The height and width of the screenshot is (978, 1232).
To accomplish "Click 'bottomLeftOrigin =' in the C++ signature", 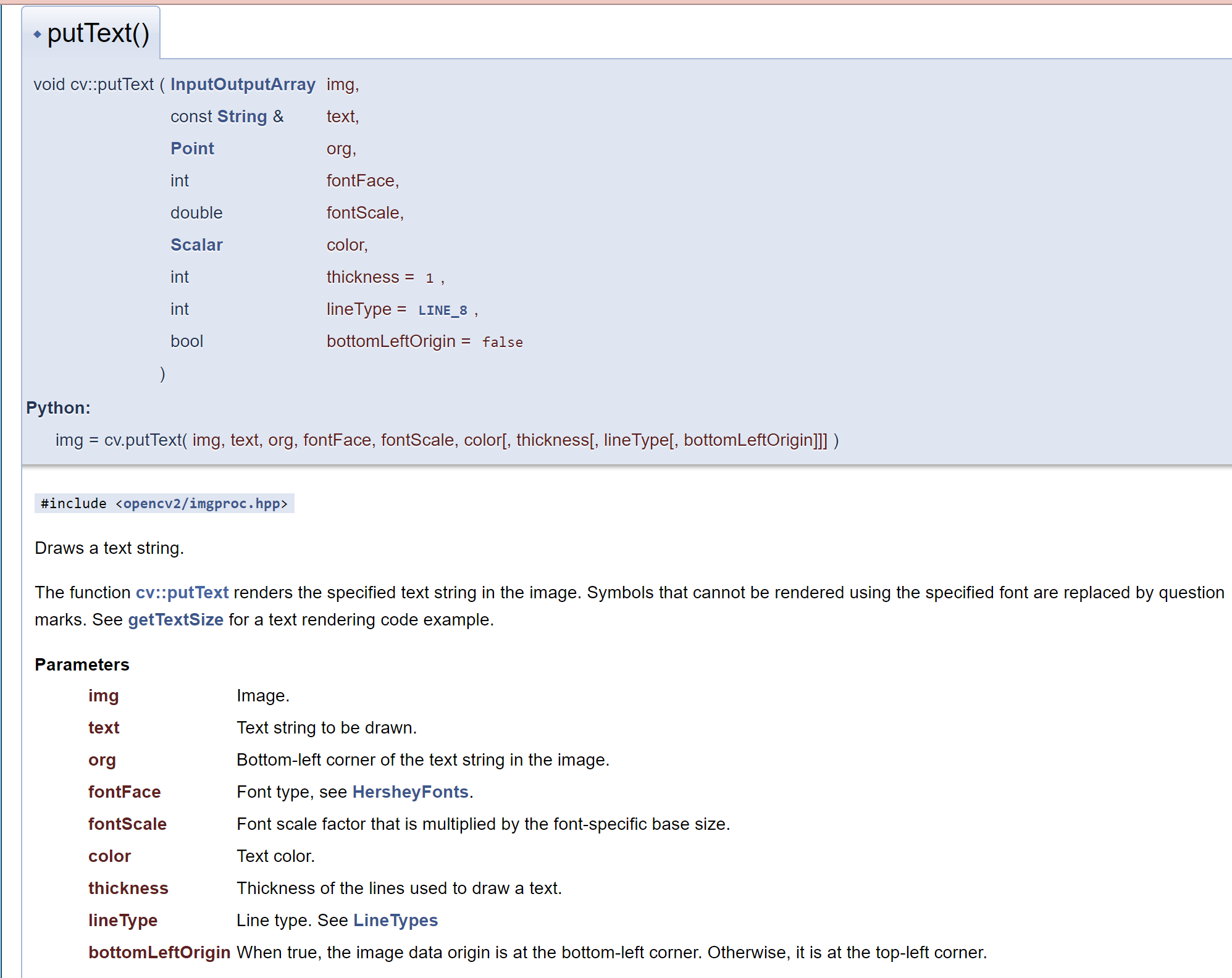I will tap(399, 341).
